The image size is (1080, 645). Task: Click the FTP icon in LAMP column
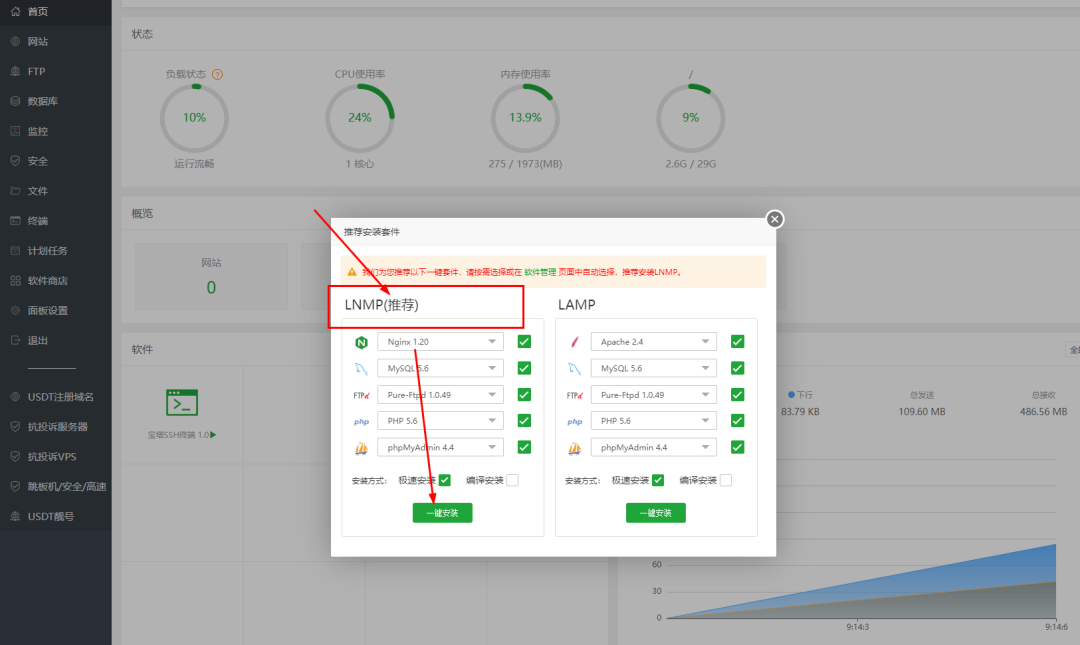pyautogui.click(x=574, y=396)
